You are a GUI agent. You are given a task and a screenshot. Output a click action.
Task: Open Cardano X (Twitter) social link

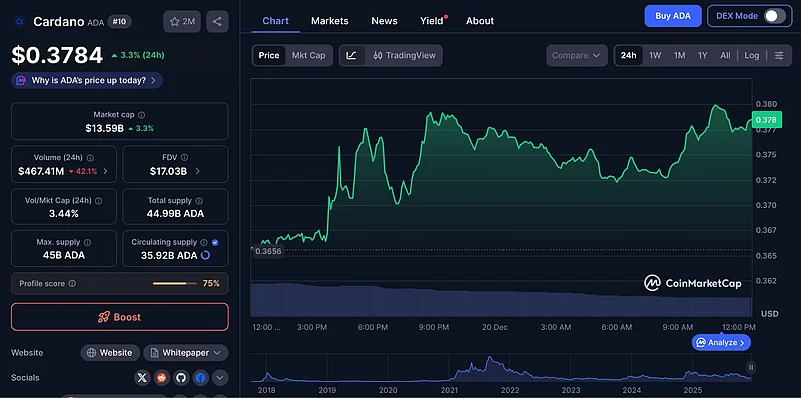tap(143, 378)
